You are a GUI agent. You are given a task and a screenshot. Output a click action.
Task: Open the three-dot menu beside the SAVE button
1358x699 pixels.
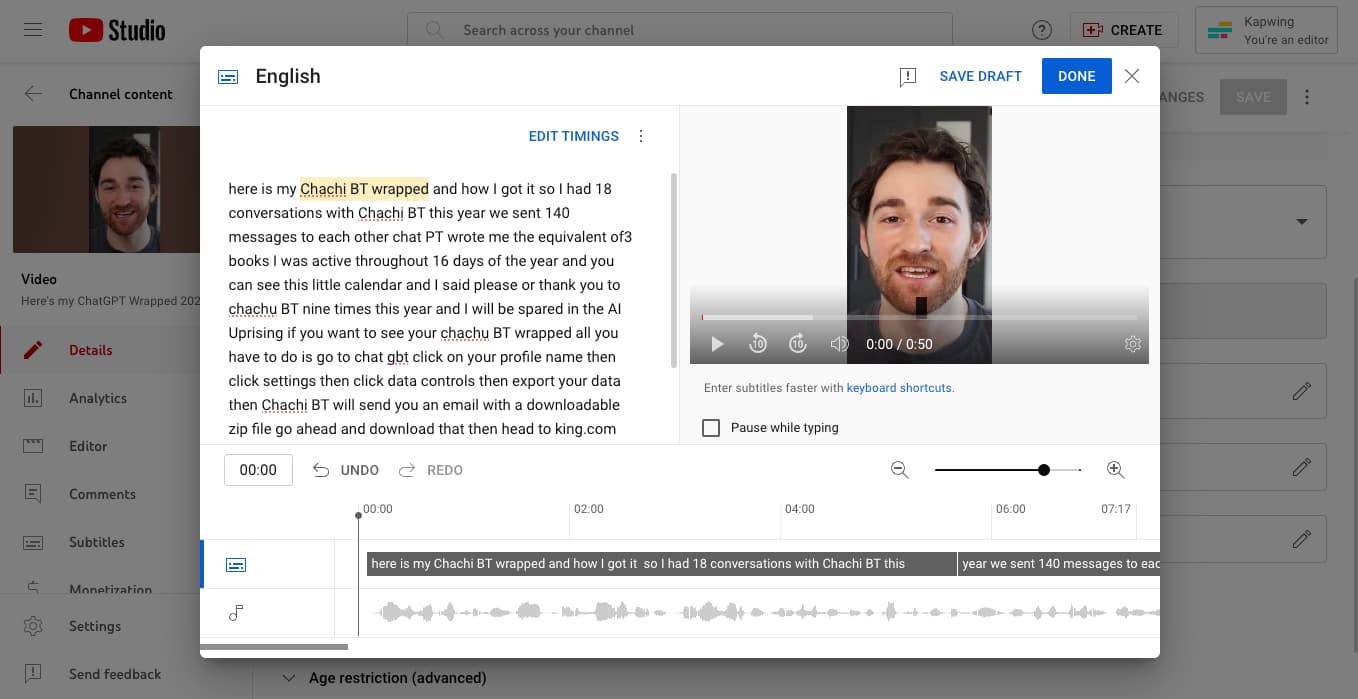(1307, 98)
